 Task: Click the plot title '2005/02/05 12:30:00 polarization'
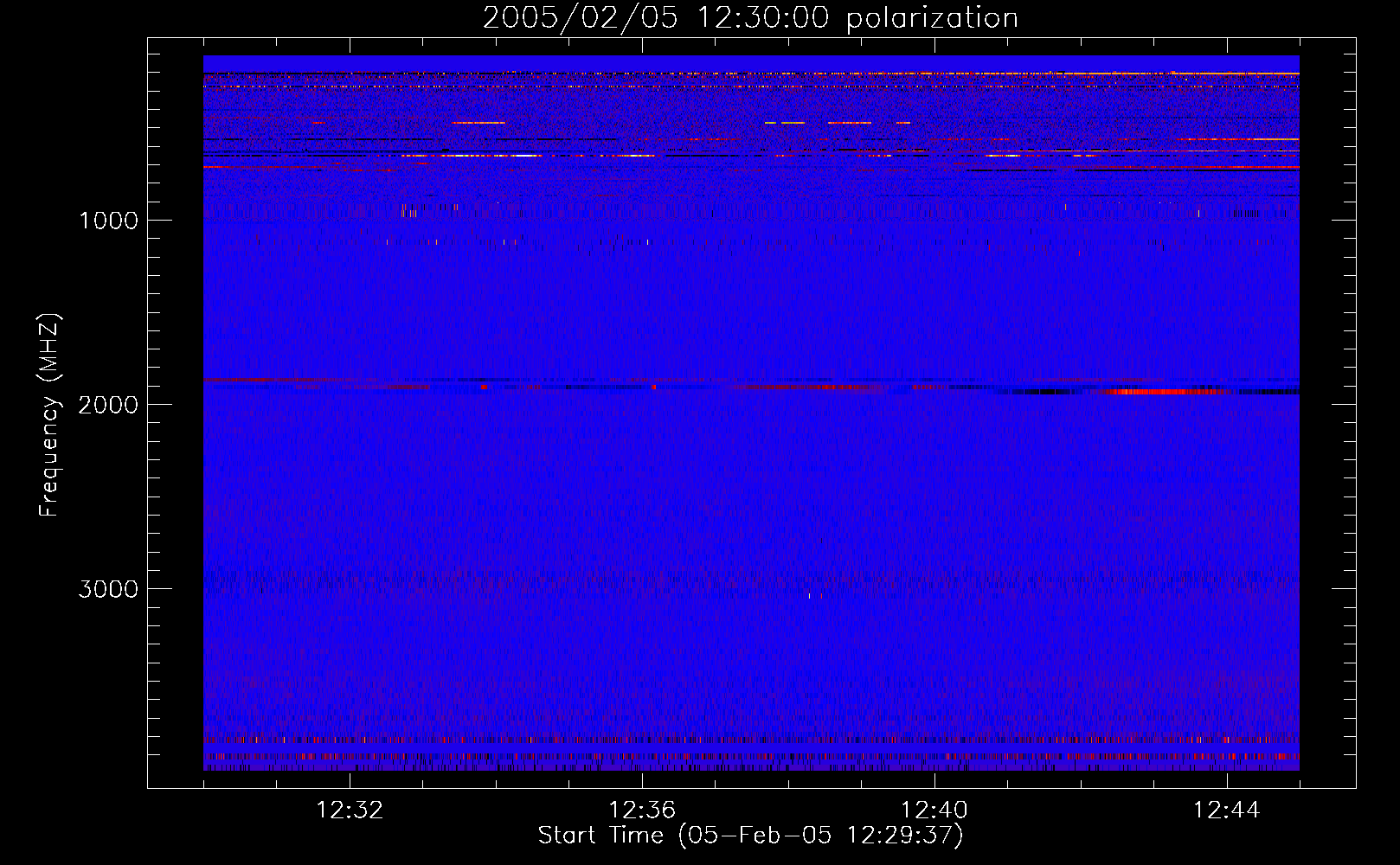(x=750, y=17)
